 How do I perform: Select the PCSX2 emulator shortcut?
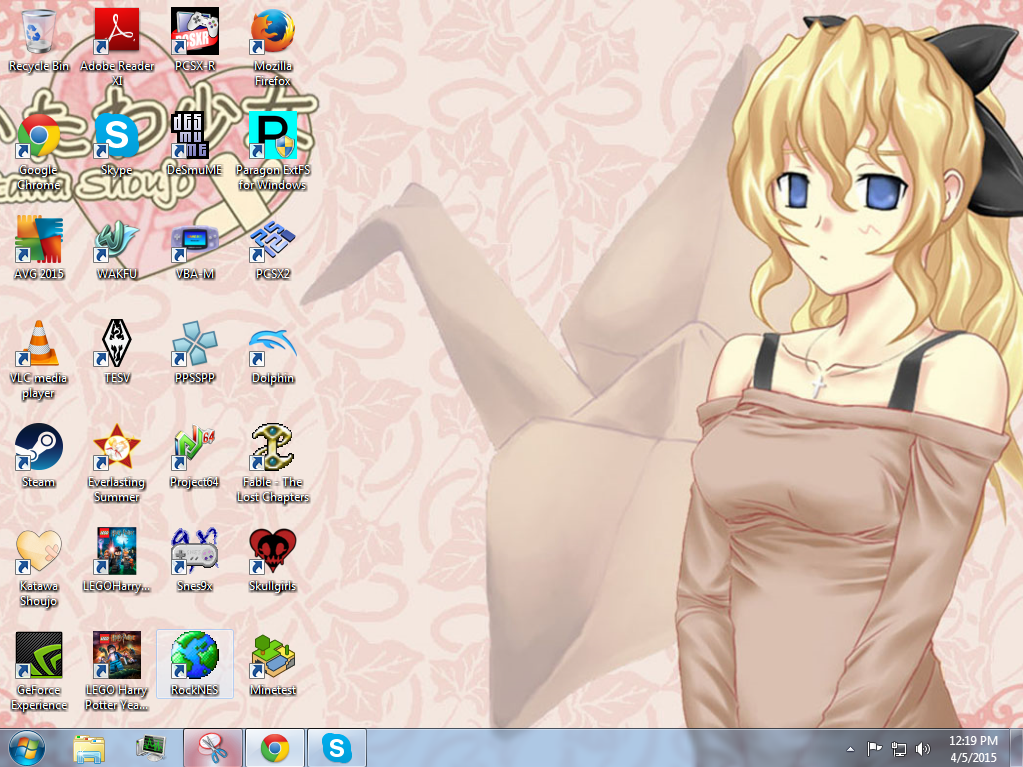[273, 248]
